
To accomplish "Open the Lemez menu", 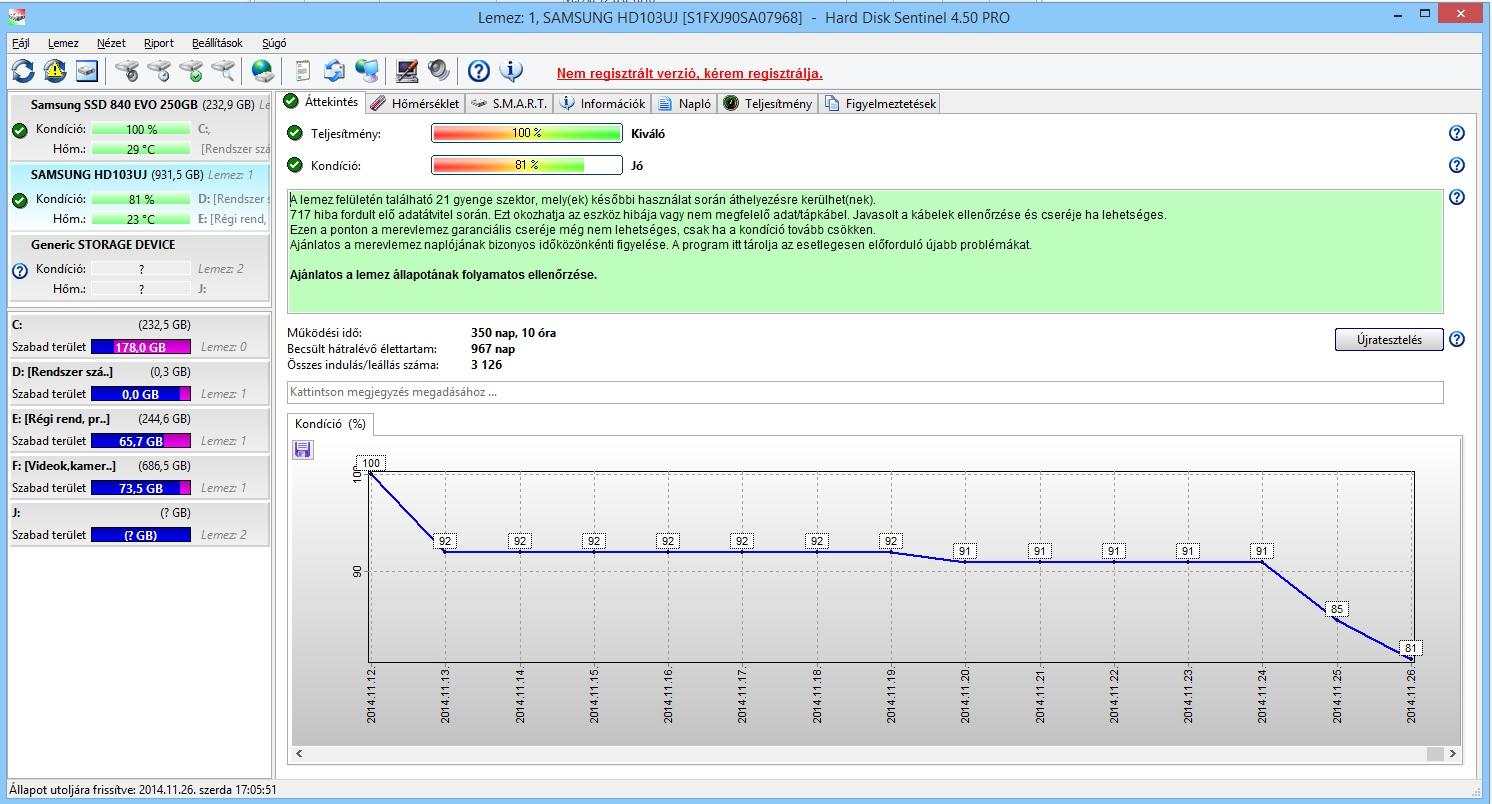I will click(x=63, y=43).
